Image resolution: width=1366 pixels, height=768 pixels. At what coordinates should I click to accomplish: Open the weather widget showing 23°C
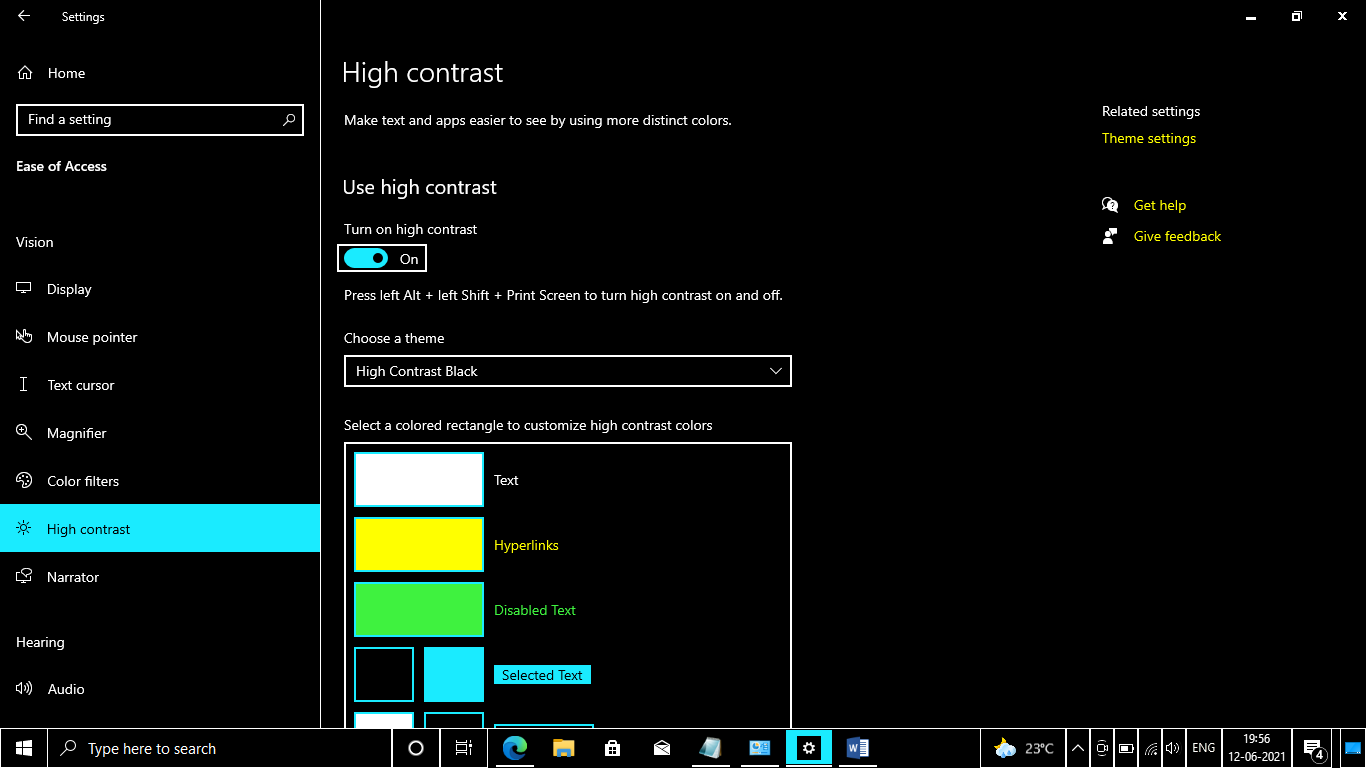coord(1024,748)
